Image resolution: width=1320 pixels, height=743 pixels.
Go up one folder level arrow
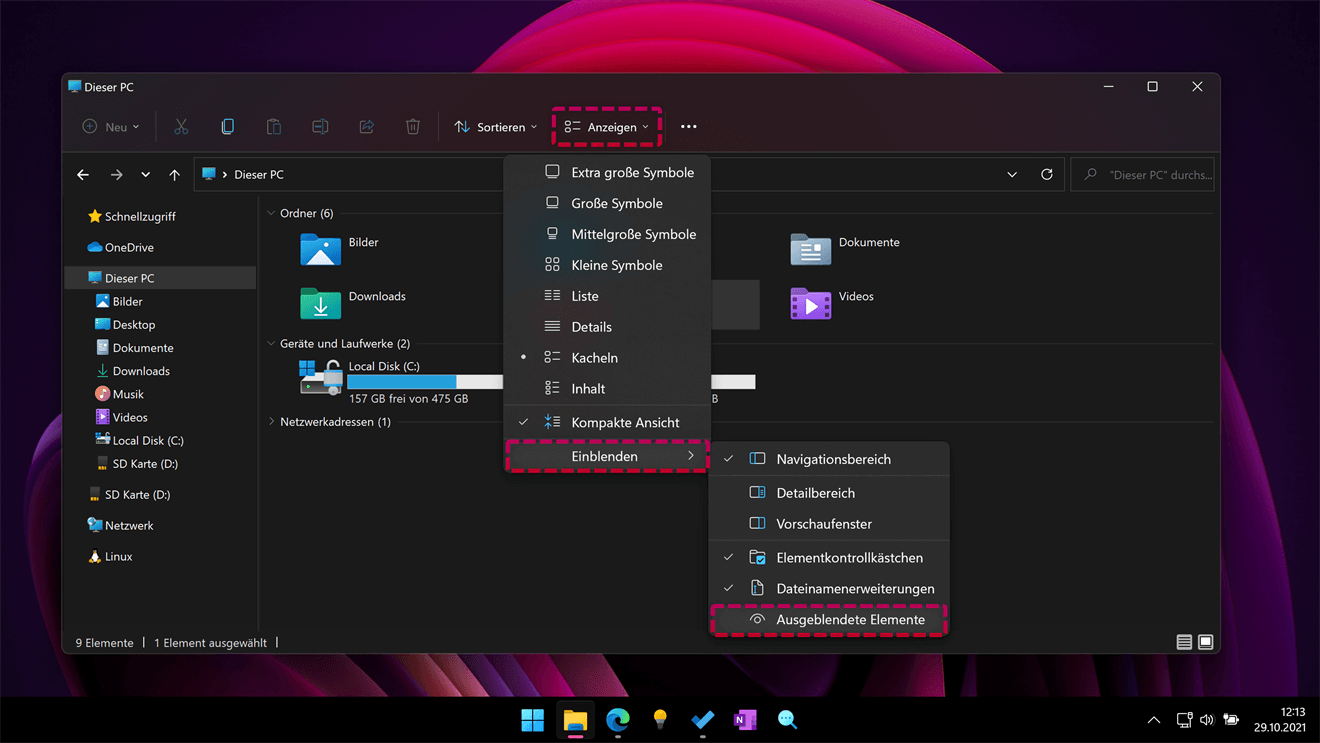pos(175,175)
